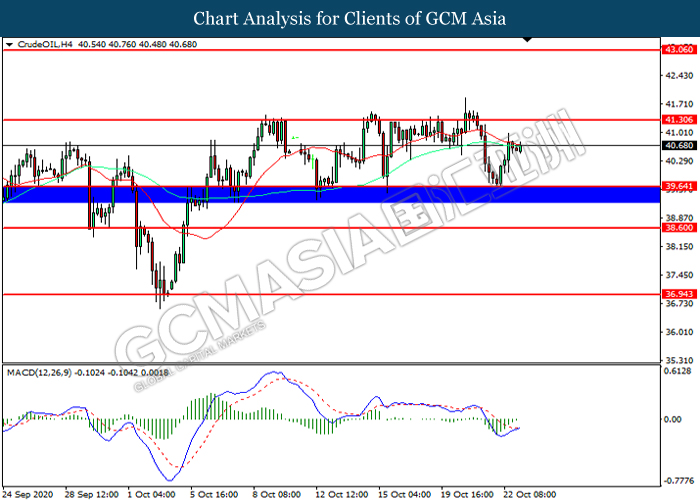Image resolution: width=700 pixels, height=500 pixels.
Task: Click the 8 Oct 08:00 time label
Action: click(277, 494)
